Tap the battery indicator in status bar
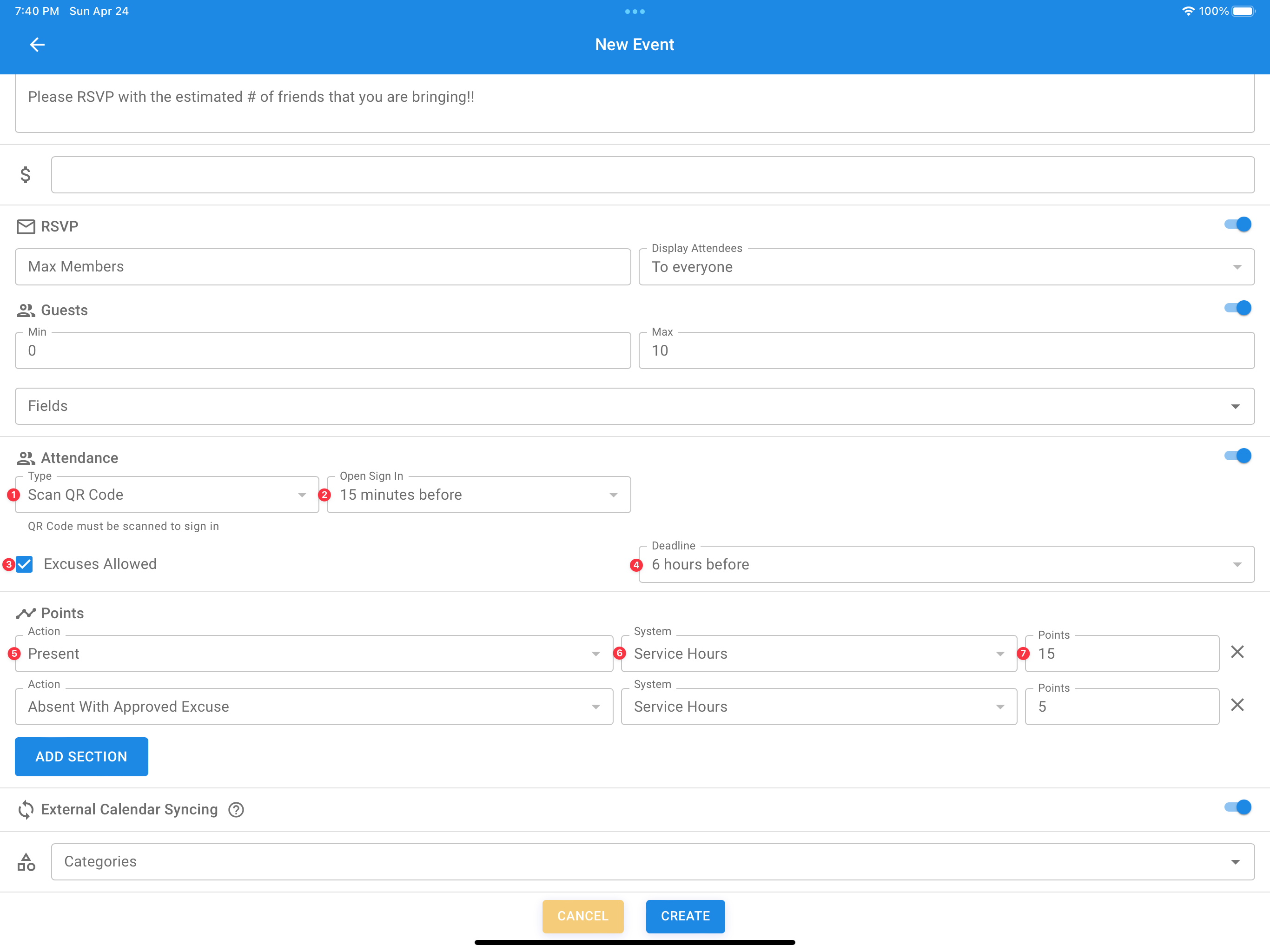The height and width of the screenshot is (952, 1270). point(1244,11)
